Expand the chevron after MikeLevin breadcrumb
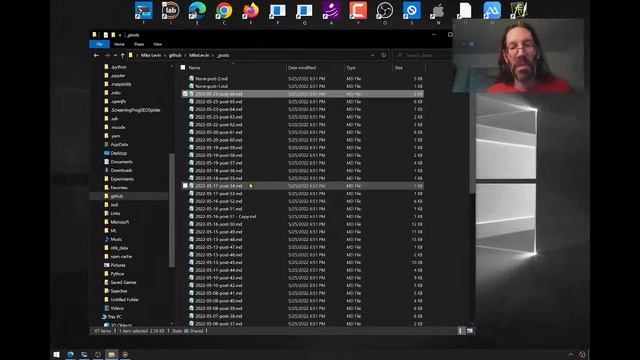Image resolution: width=640 pixels, height=360 pixels. pyautogui.click(x=213, y=55)
